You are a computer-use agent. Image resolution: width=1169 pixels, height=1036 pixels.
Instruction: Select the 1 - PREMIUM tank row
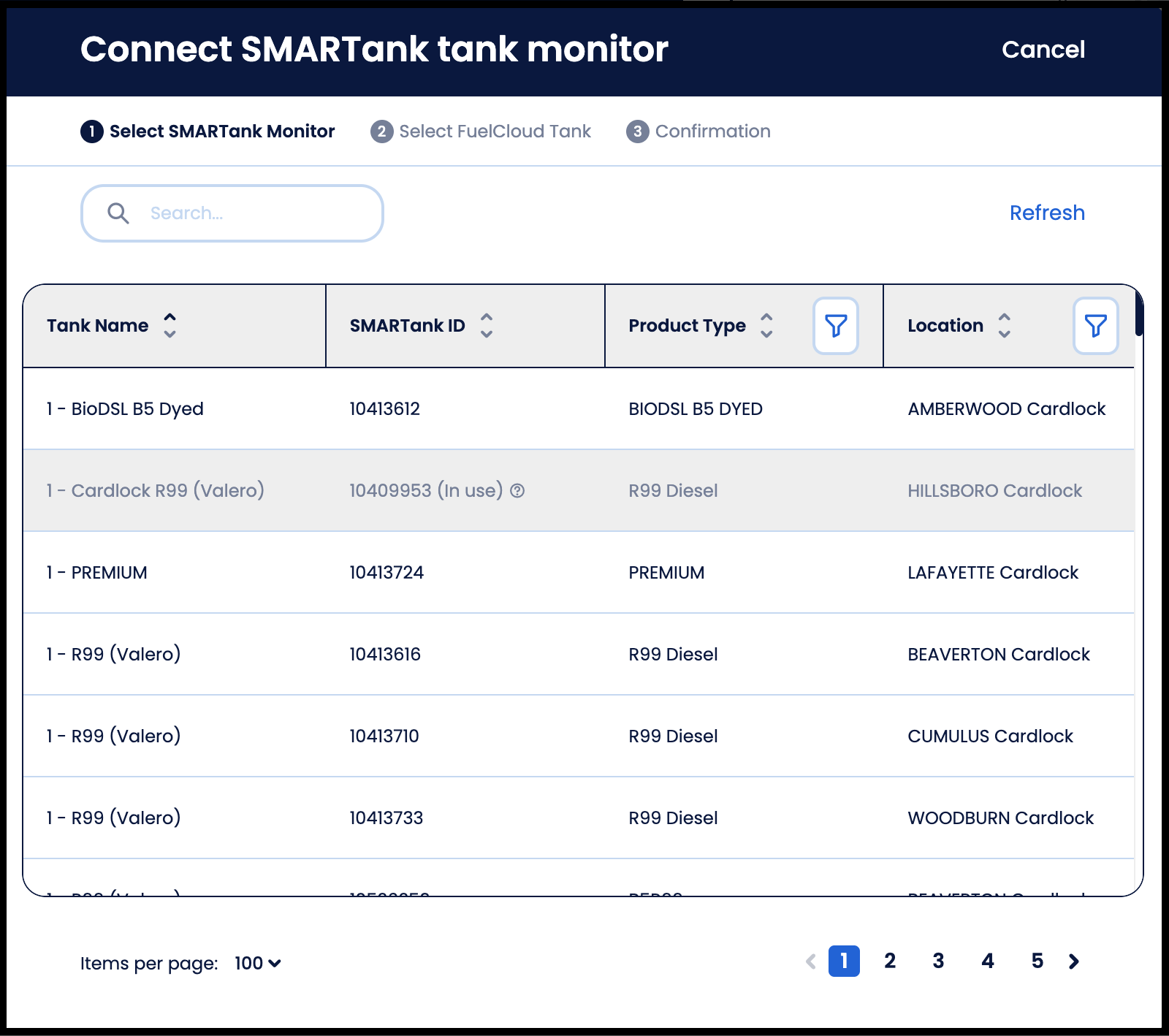click(579, 573)
